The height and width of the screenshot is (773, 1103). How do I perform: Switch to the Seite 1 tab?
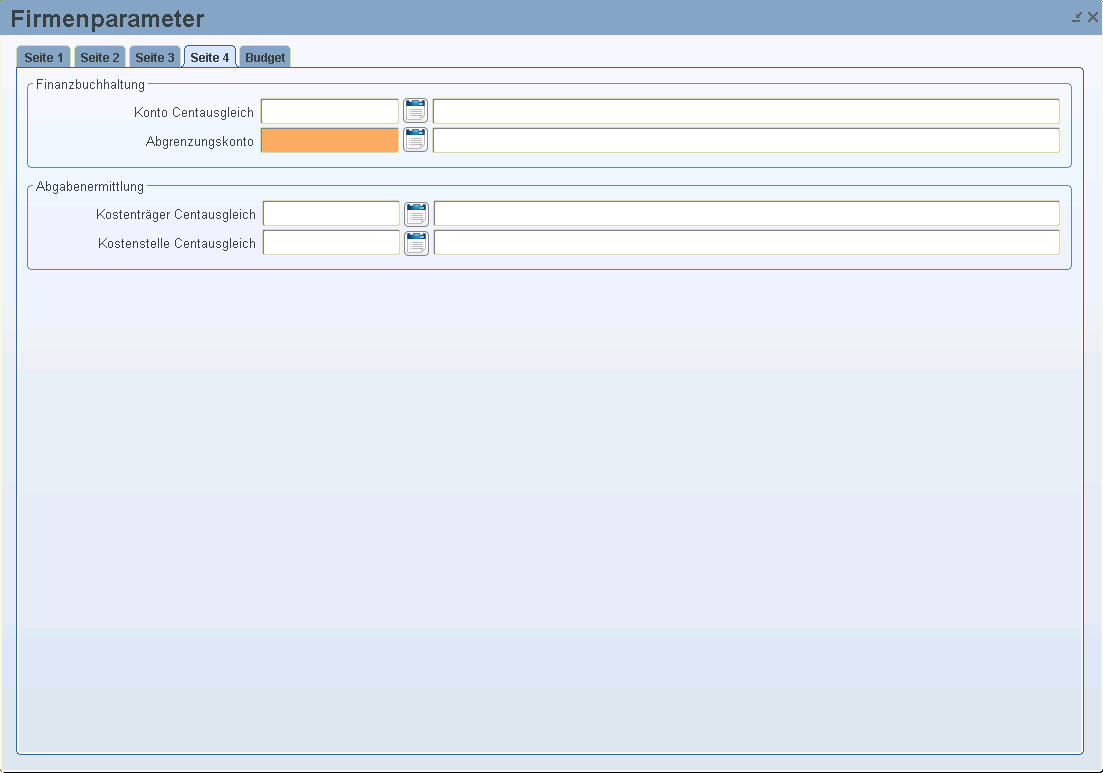(x=44, y=57)
